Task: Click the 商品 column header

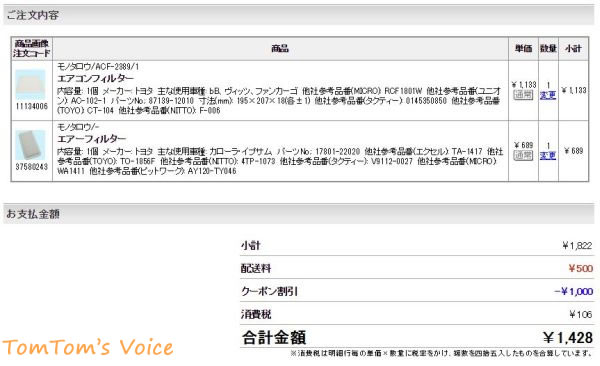Action: point(280,49)
